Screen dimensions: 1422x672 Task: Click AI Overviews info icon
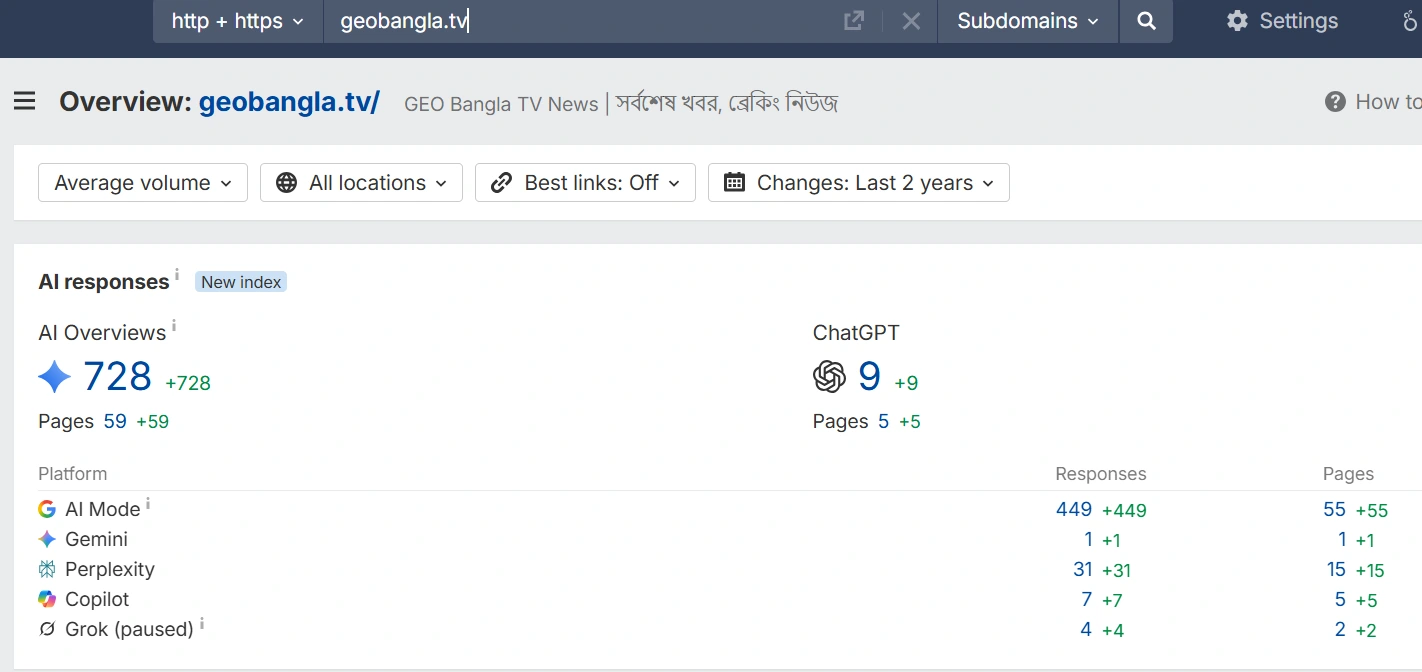[174, 325]
